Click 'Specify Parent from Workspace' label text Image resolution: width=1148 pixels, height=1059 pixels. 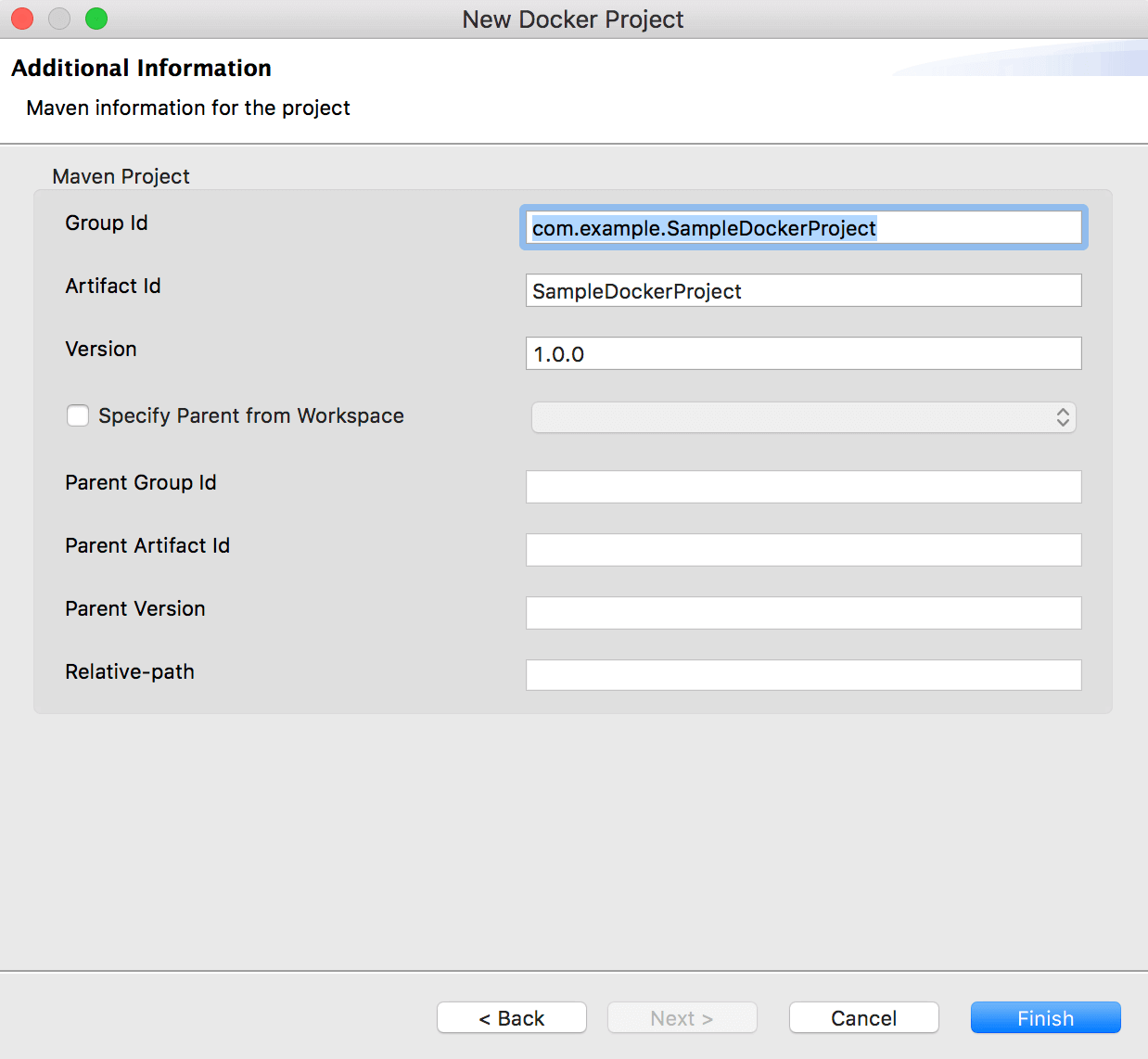251,415
